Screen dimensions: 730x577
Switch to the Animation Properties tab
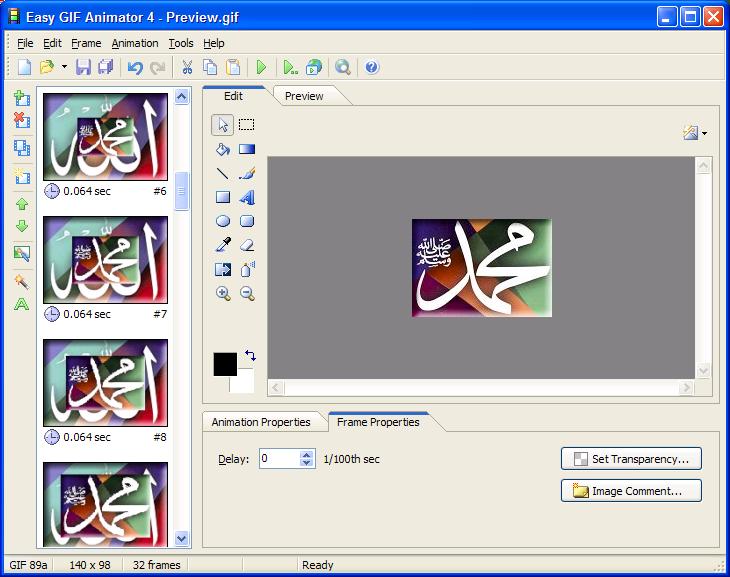tap(261, 422)
